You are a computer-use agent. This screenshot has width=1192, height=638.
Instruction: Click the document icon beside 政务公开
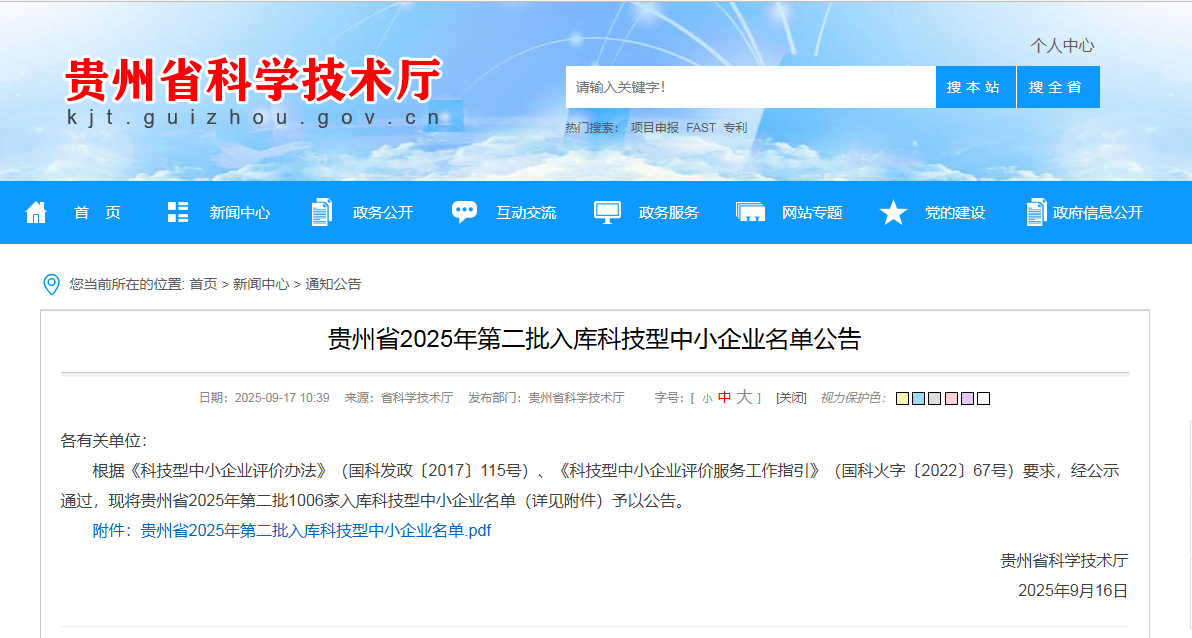(322, 212)
